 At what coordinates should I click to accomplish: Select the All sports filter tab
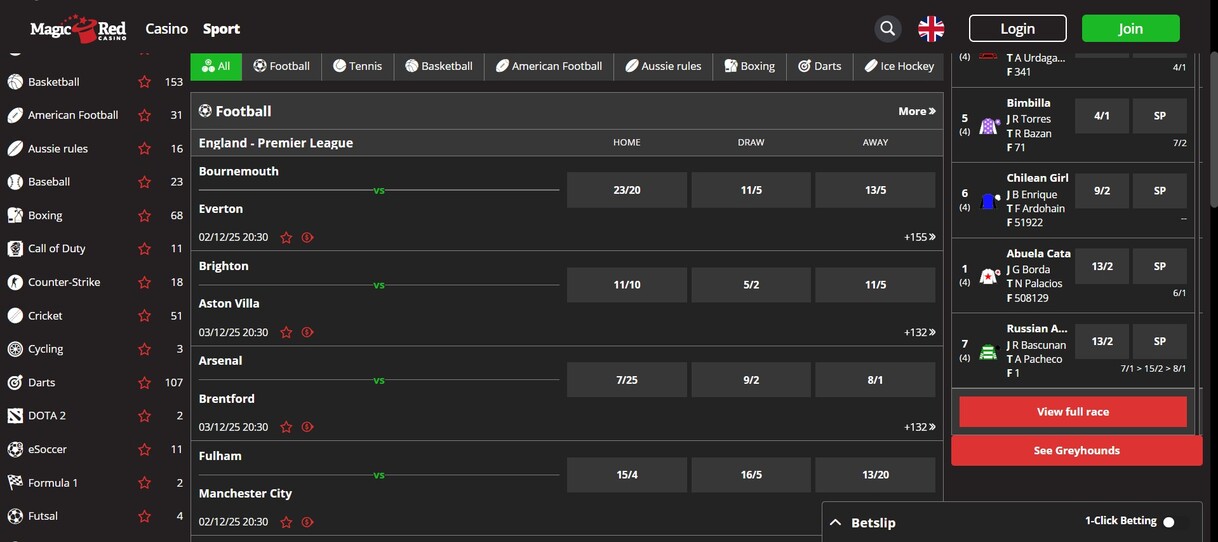coord(216,66)
